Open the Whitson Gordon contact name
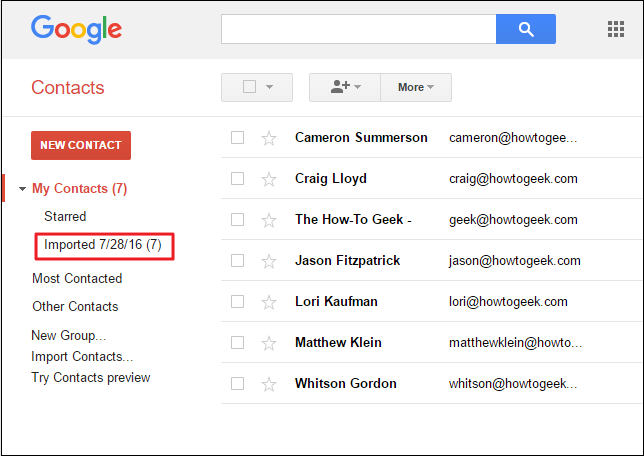 pos(346,383)
